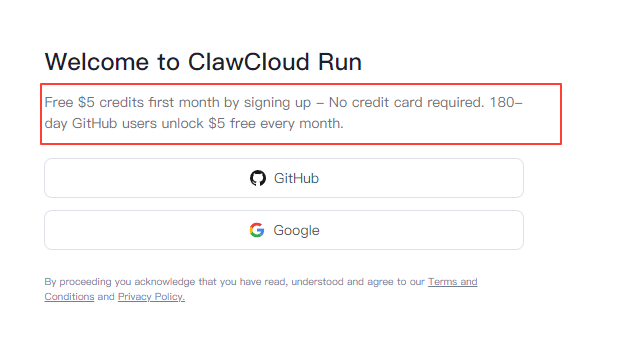Click the word "ClawCloud" in the heading
The width and height of the screenshot is (644, 361).
(248, 62)
